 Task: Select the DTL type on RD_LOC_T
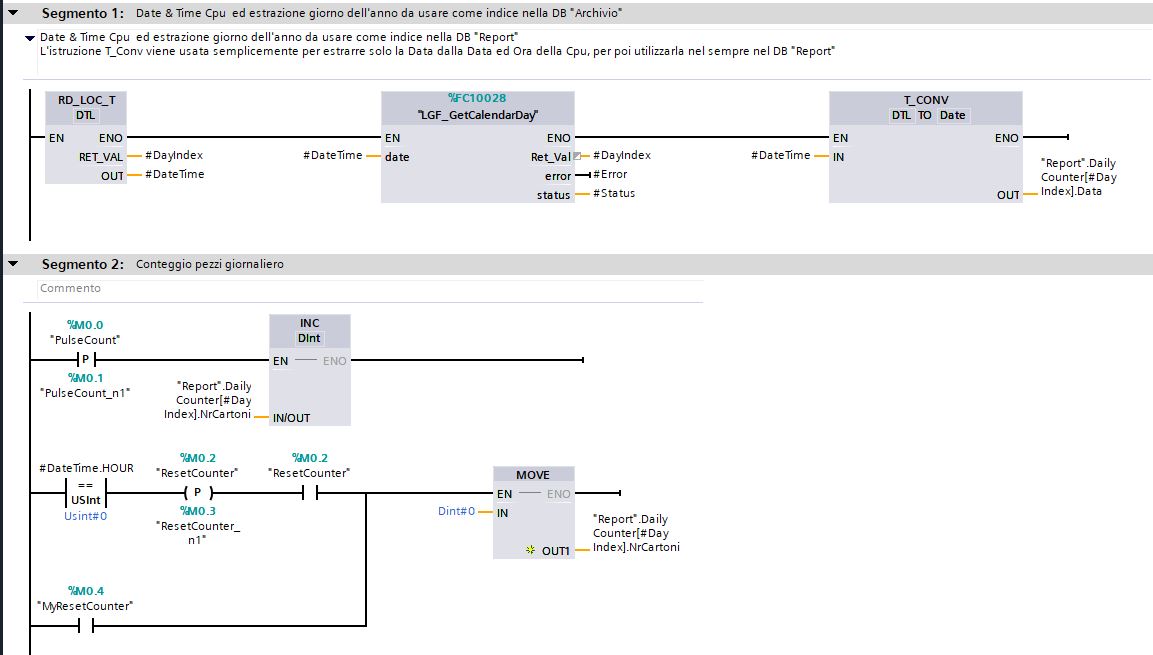(x=85, y=115)
